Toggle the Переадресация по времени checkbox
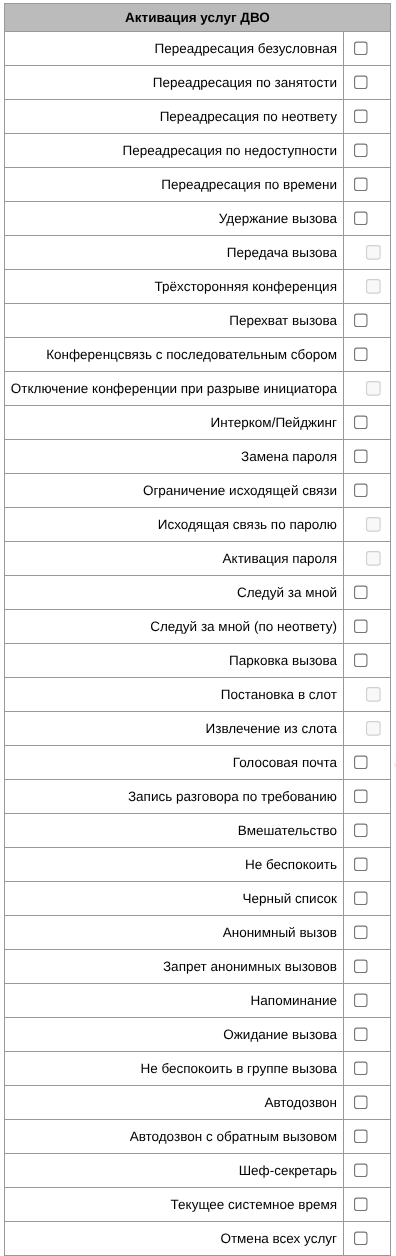Viewport: 396px width, 1256px height. (x=361, y=184)
